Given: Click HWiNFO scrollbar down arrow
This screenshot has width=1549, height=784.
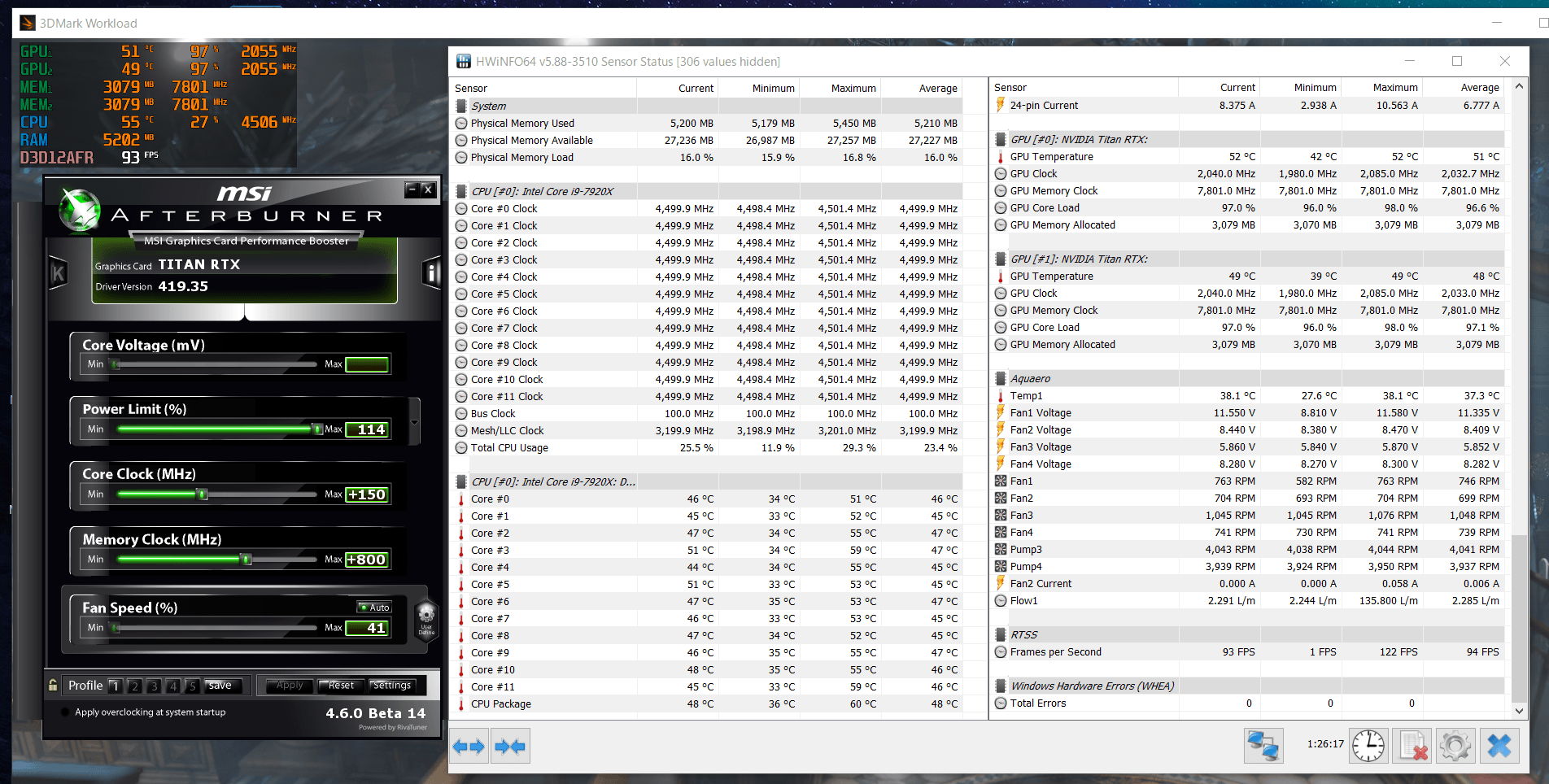Looking at the screenshot, I should coord(1519,710).
